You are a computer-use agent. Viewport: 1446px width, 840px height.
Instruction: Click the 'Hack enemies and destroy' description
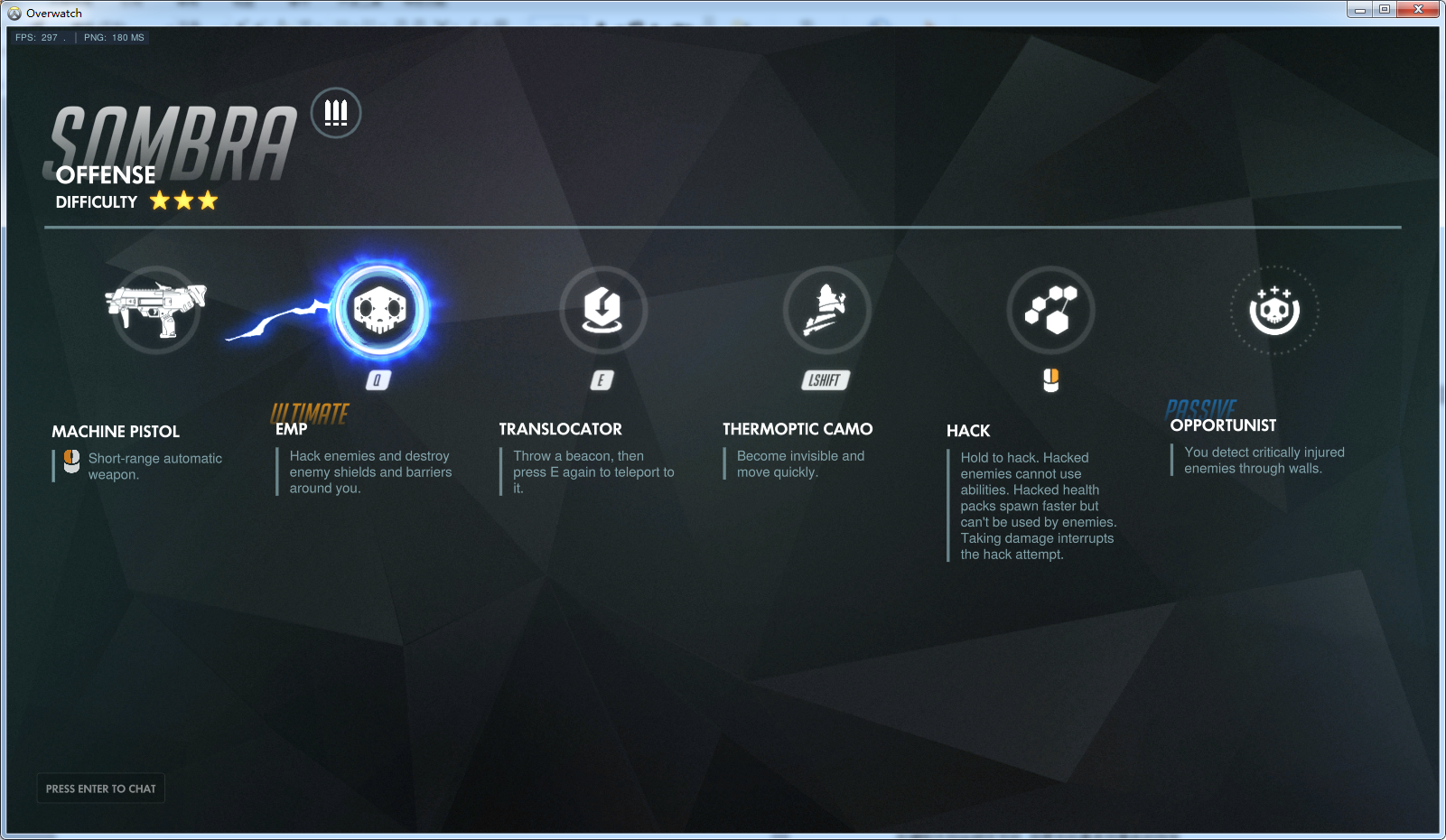click(x=371, y=471)
